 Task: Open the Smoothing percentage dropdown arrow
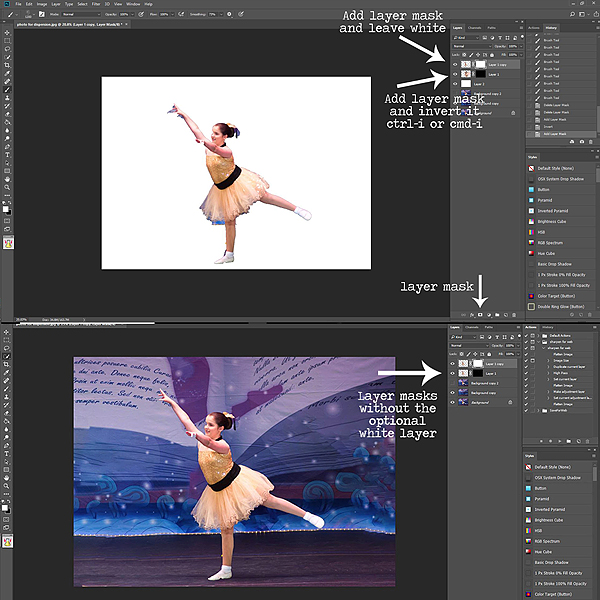[222, 15]
